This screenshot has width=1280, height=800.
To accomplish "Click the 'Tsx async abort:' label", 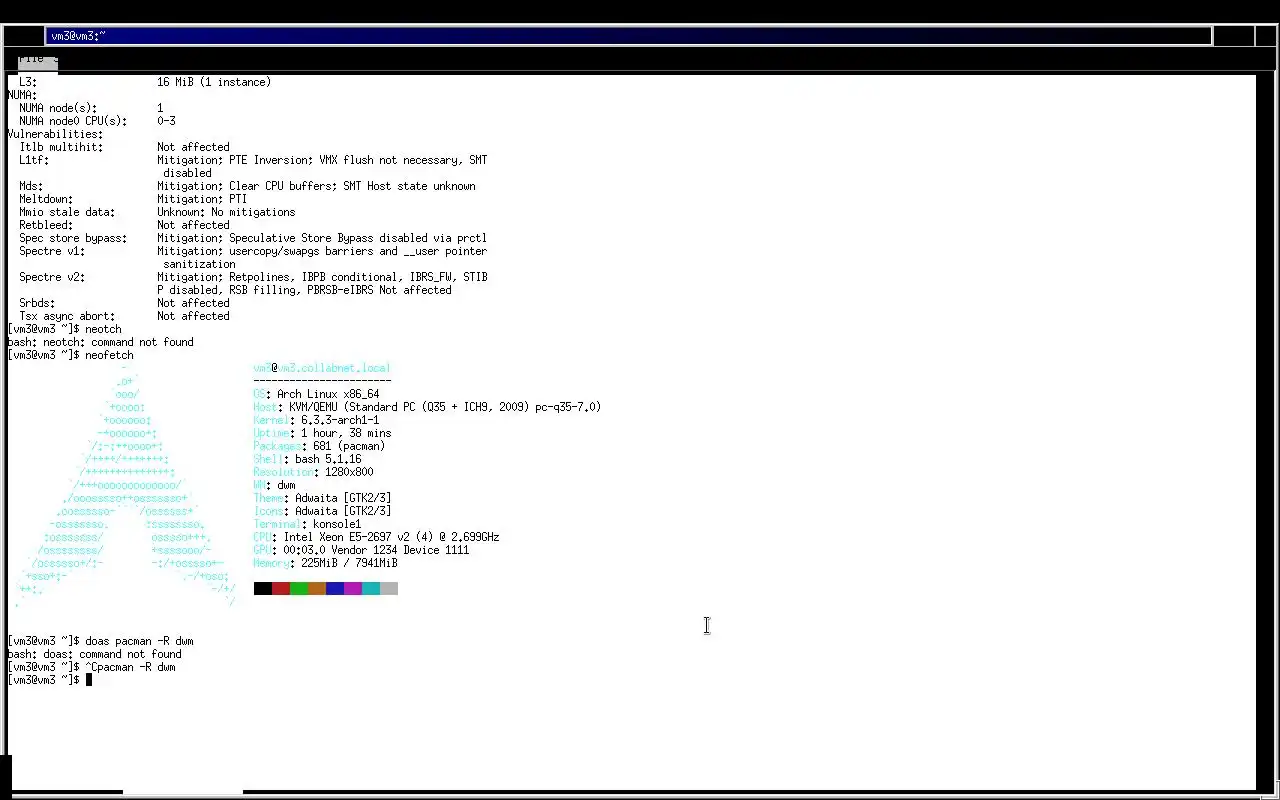I will pyautogui.click(x=67, y=316).
